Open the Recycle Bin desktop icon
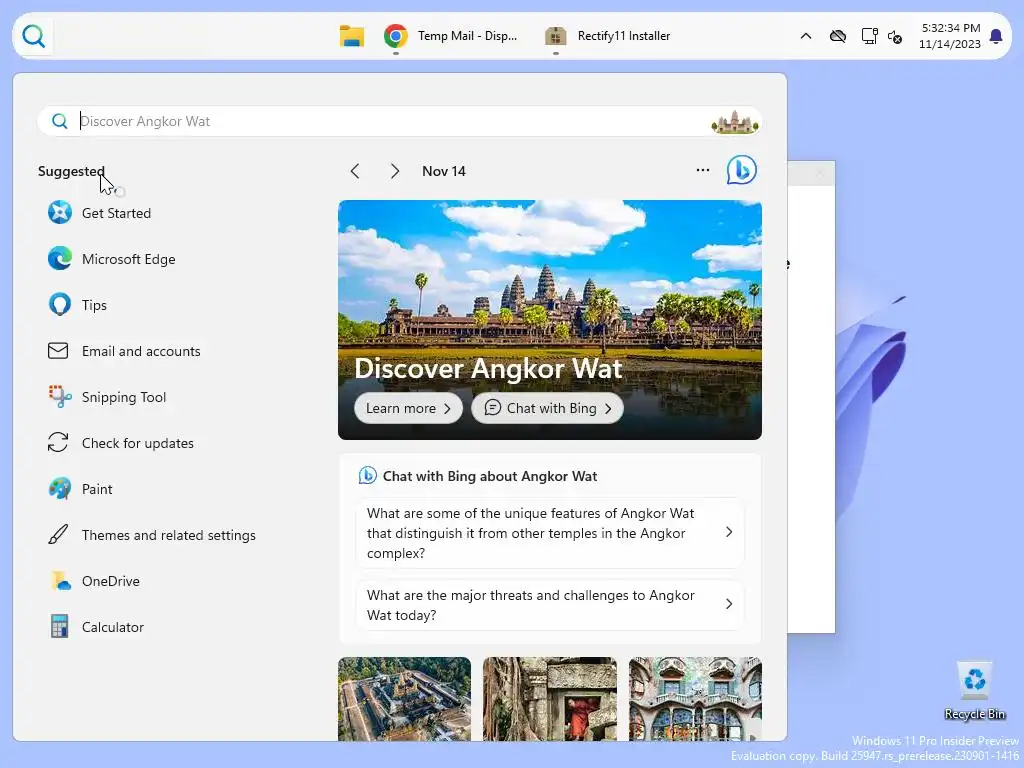Viewport: 1024px width, 768px height. (x=974, y=691)
